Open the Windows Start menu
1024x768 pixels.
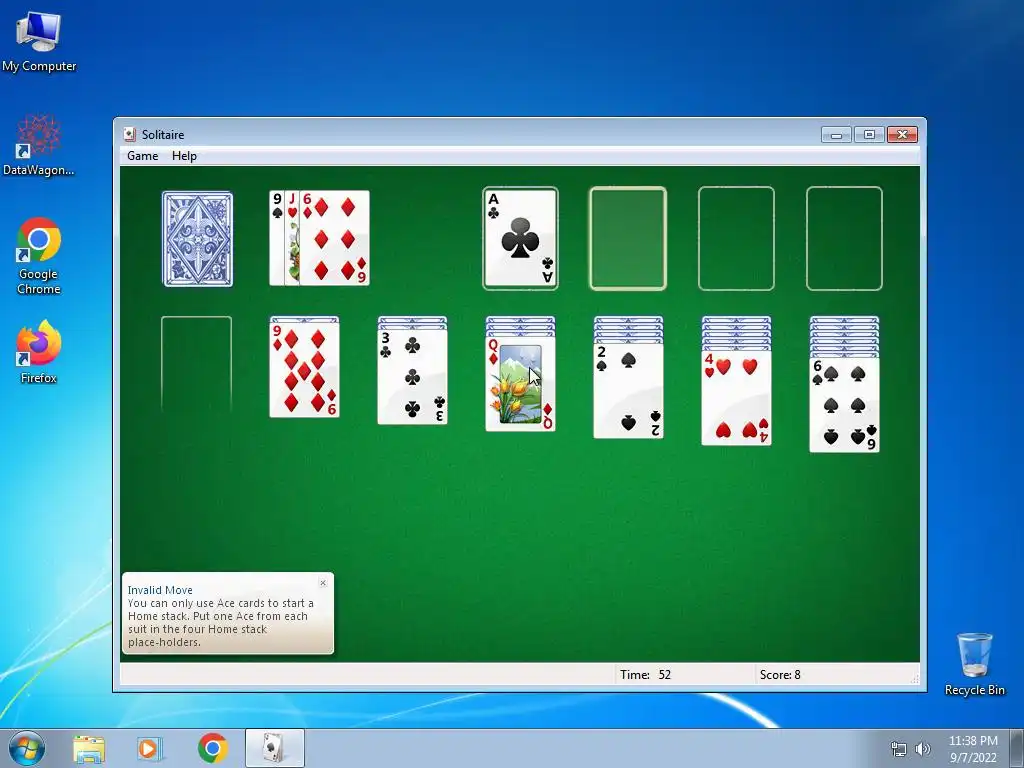(27, 748)
